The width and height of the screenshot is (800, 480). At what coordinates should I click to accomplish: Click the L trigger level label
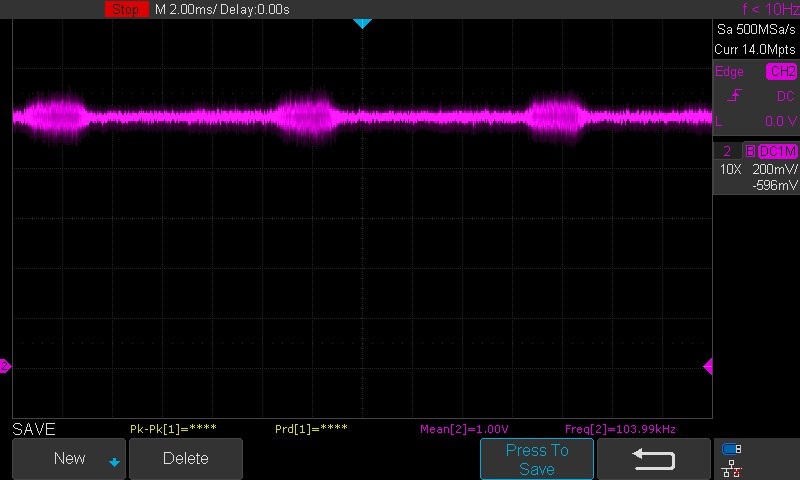pyautogui.click(x=719, y=121)
